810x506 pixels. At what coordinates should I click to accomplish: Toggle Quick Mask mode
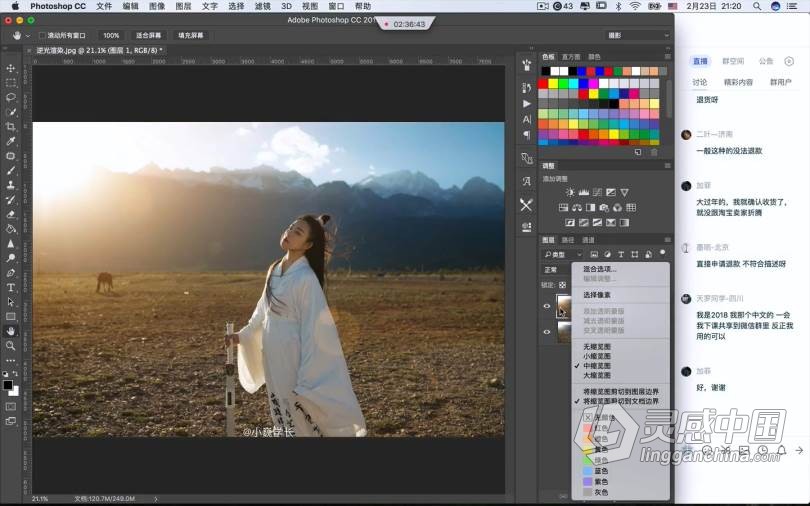point(10,407)
